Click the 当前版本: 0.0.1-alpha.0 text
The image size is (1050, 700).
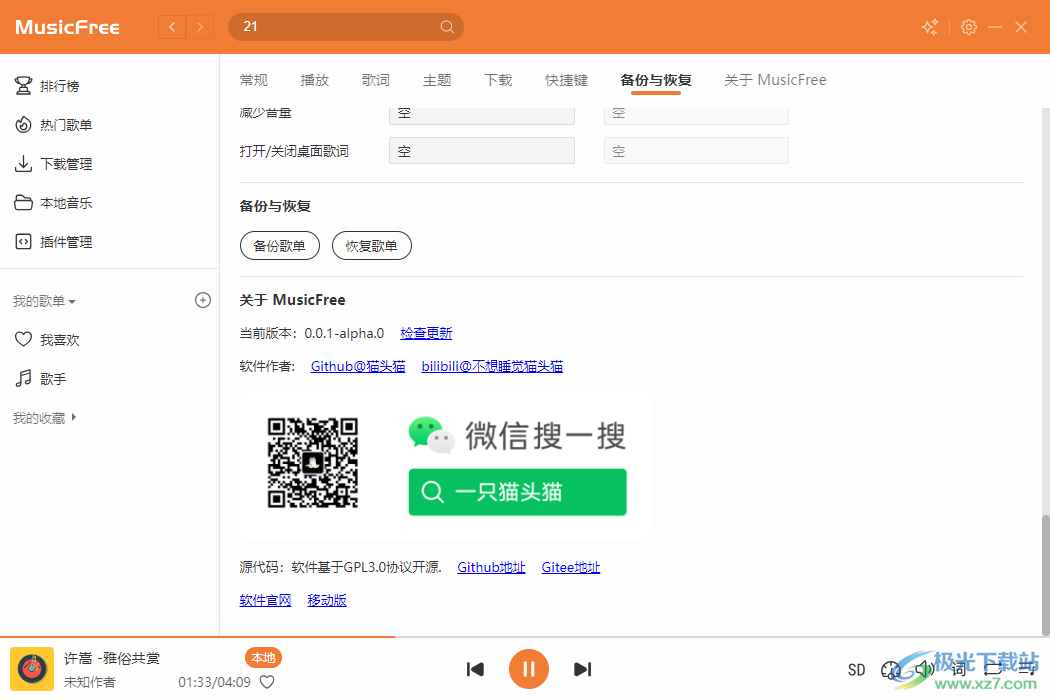point(312,333)
